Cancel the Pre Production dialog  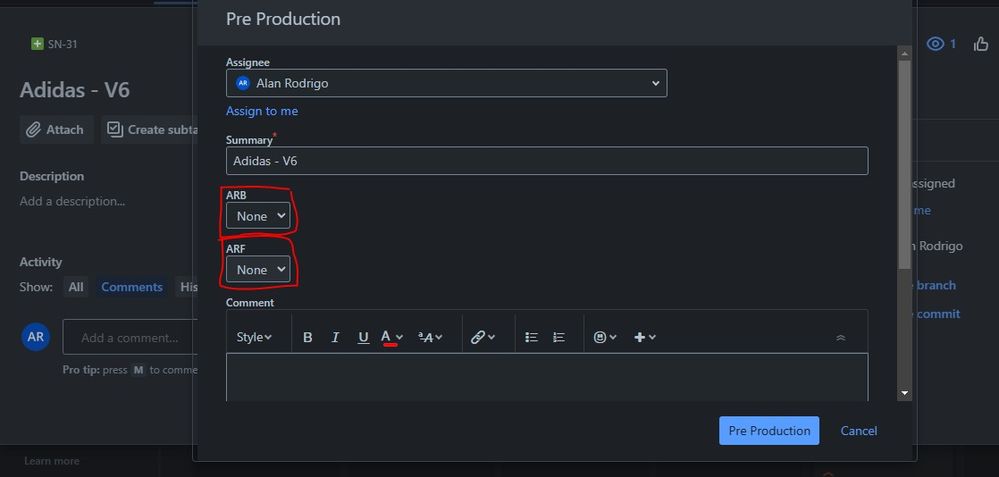(859, 431)
